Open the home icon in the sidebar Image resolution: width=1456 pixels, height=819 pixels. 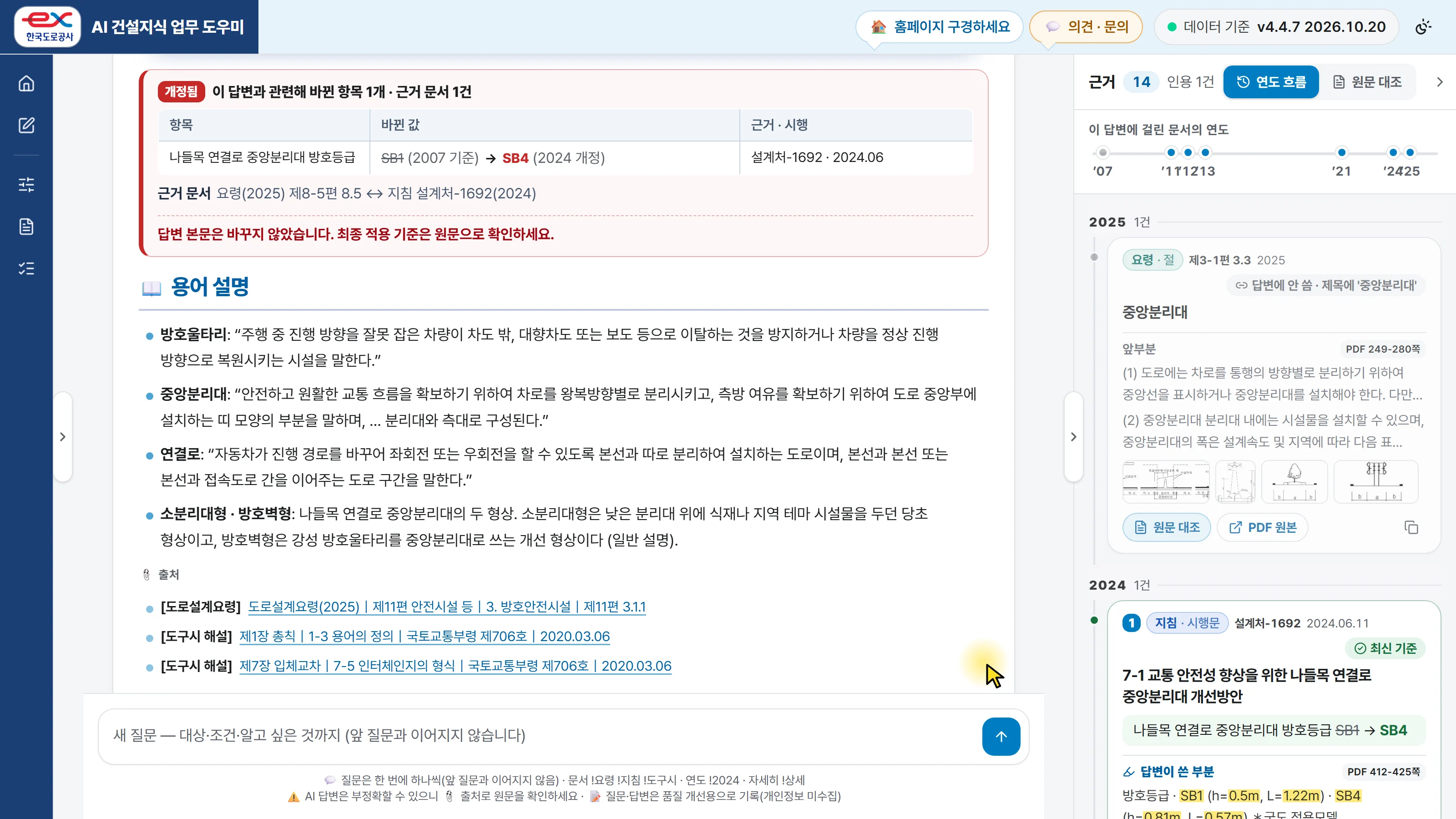pos(26,84)
